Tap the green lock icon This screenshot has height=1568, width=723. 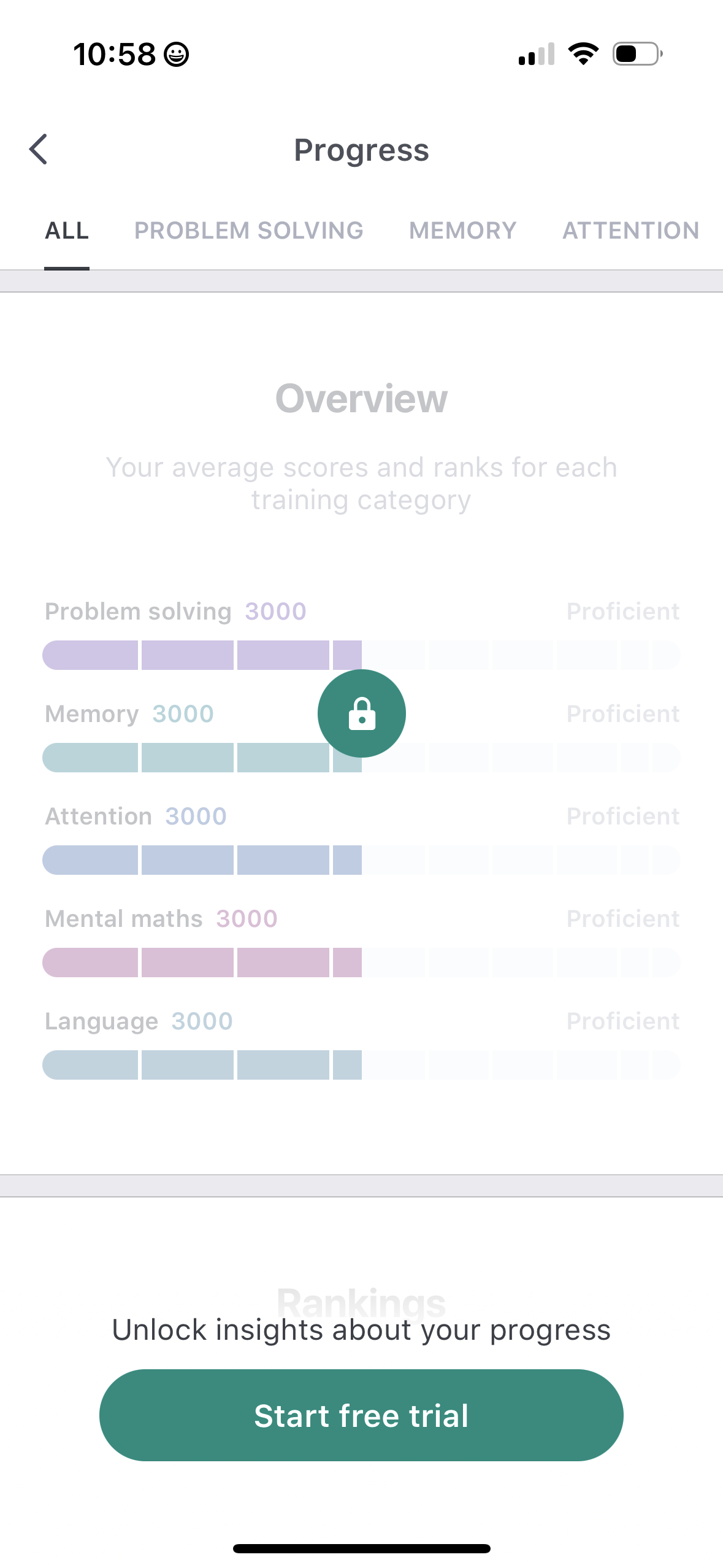[x=362, y=713]
